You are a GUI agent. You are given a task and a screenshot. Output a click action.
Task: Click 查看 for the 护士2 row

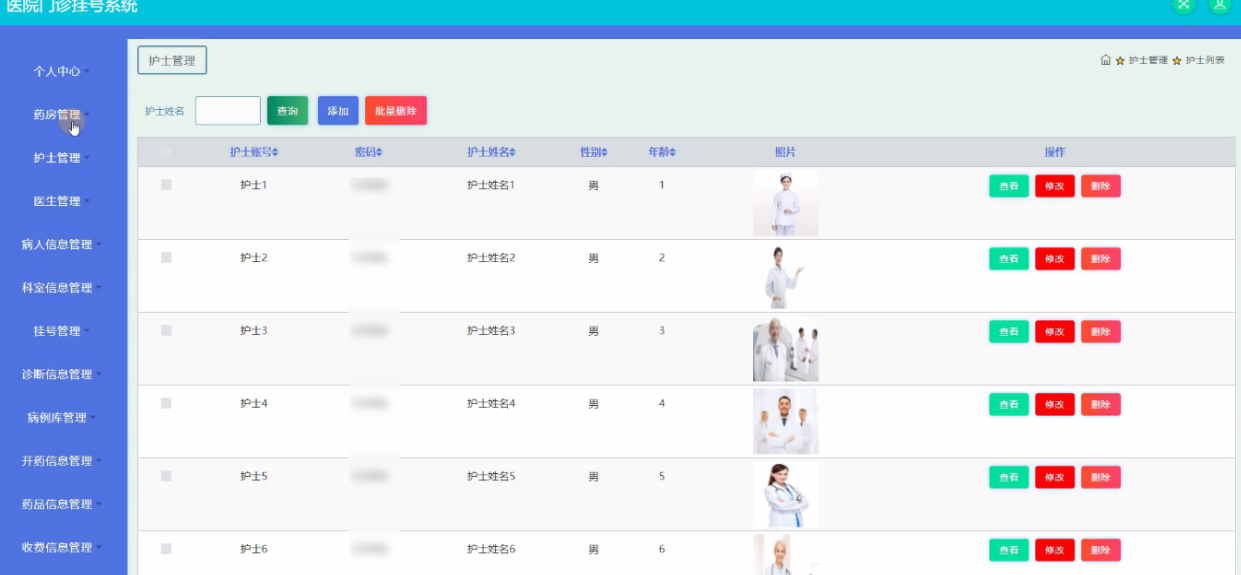1009,259
